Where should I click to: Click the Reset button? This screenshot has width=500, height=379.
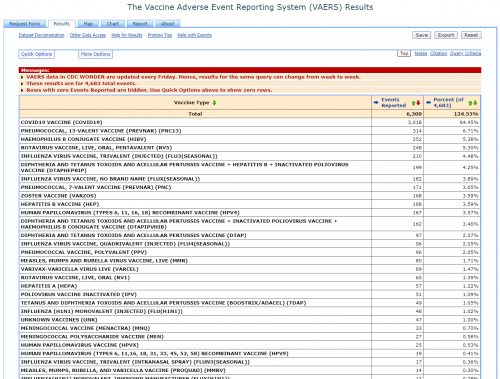tap(471, 35)
